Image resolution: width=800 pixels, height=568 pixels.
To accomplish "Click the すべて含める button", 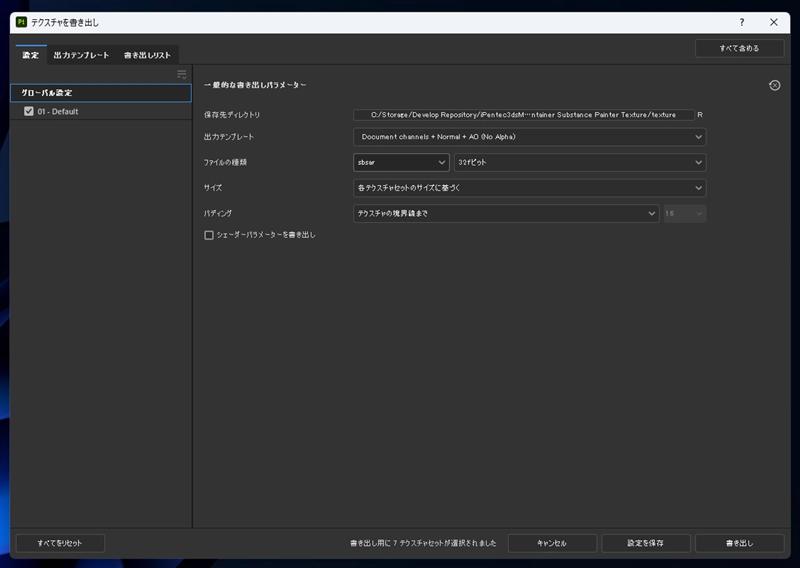I will pos(739,48).
